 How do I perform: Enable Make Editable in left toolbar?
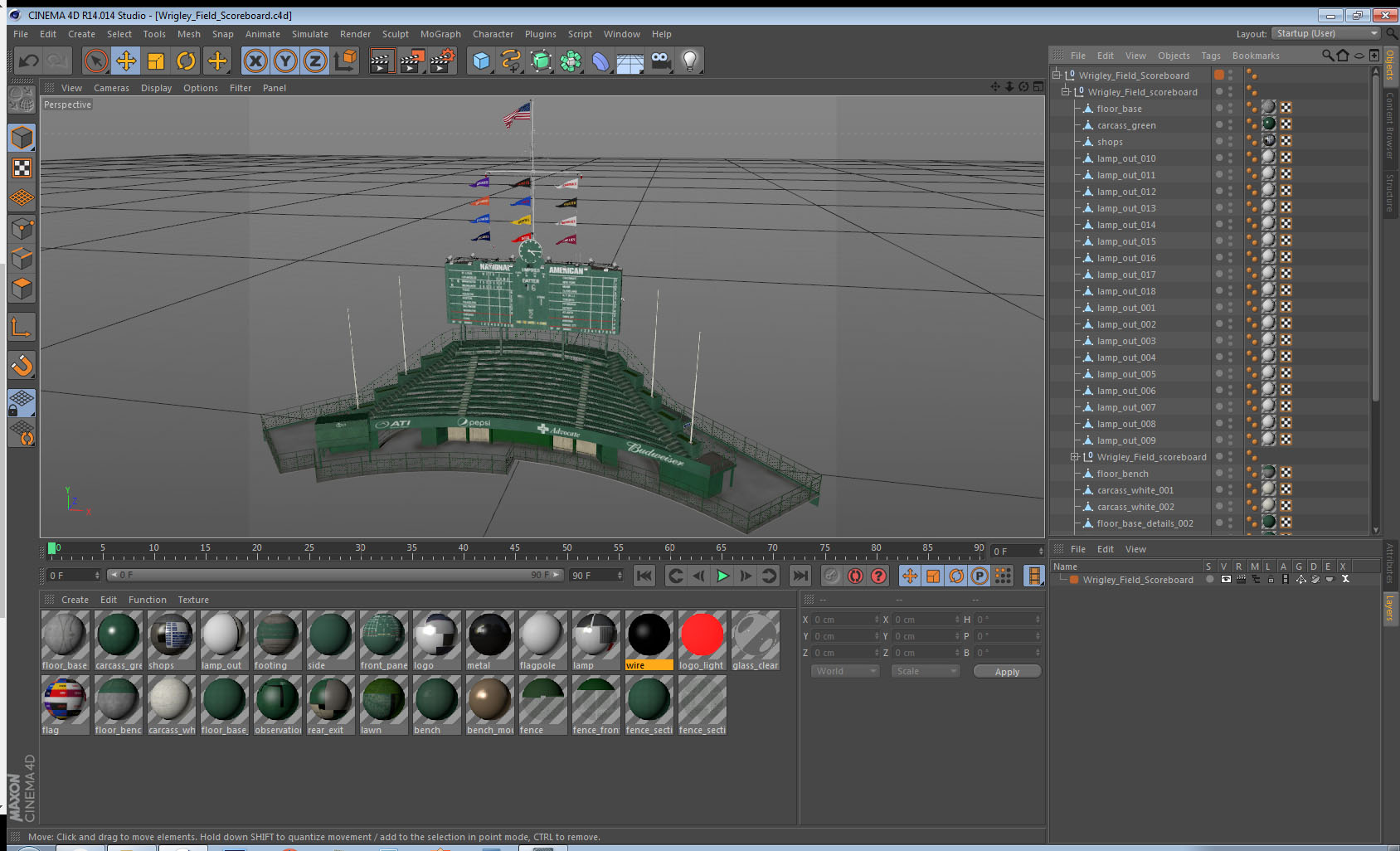22,100
